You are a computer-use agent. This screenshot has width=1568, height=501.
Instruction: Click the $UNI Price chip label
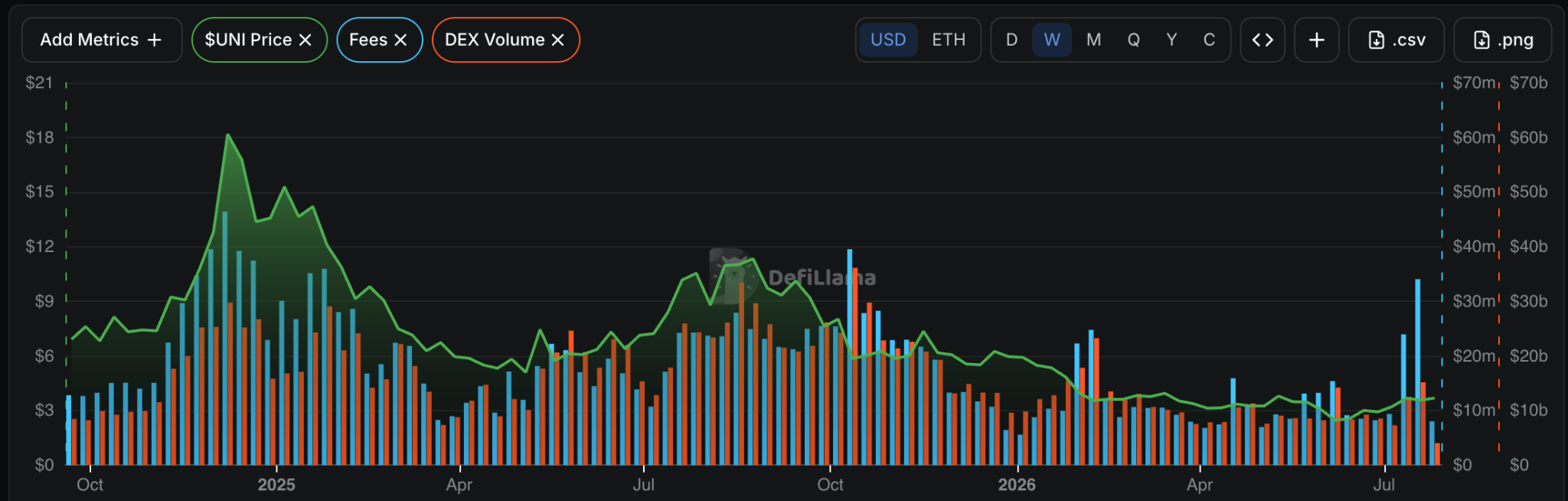(248, 40)
